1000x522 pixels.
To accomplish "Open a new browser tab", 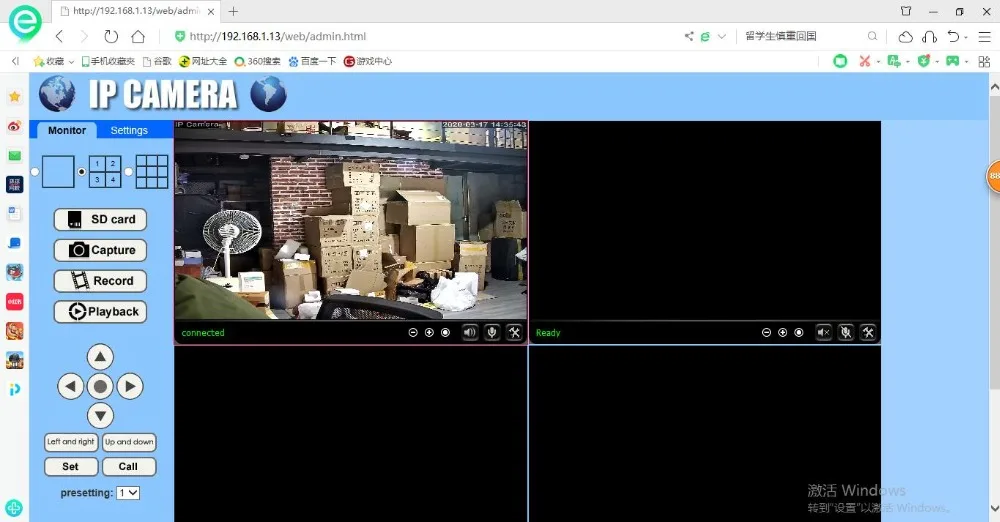I will (233, 11).
